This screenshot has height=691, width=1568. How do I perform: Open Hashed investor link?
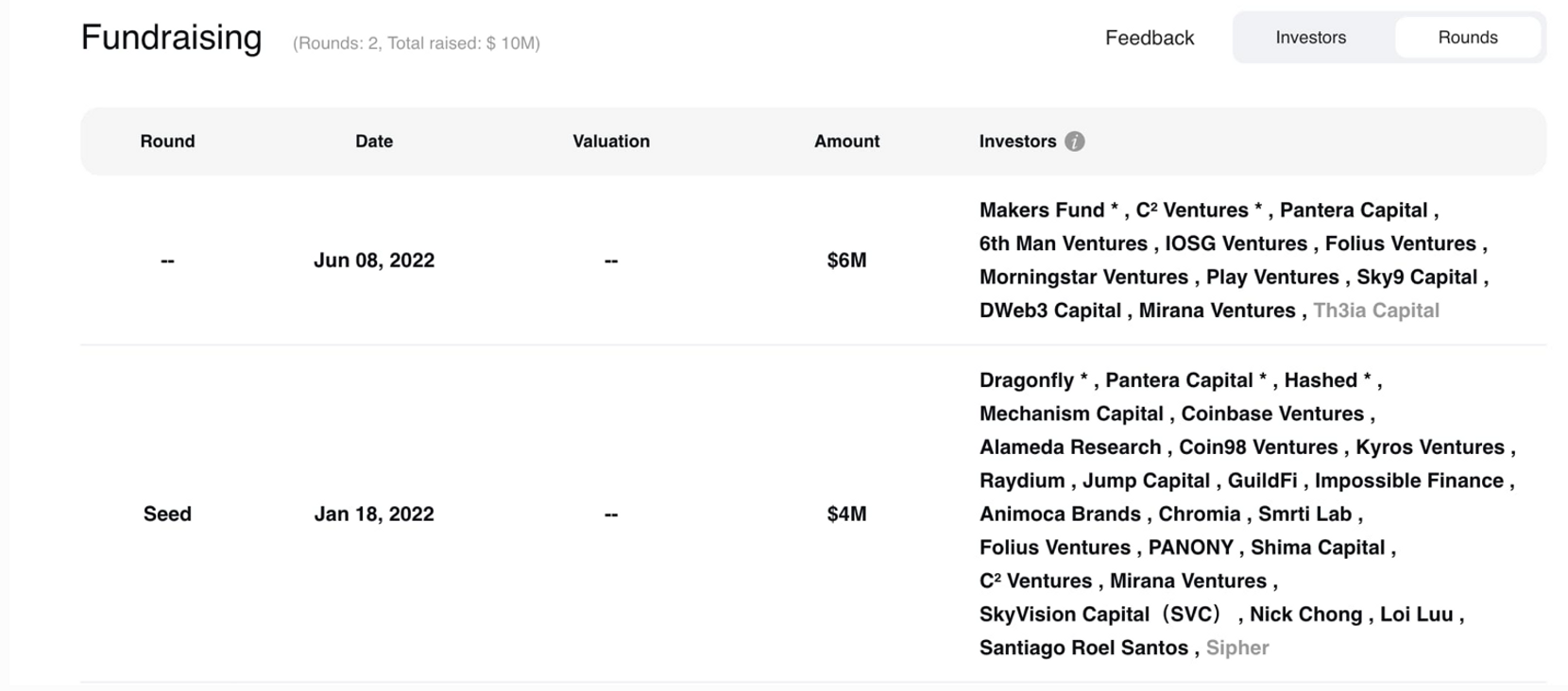[x=1321, y=380]
